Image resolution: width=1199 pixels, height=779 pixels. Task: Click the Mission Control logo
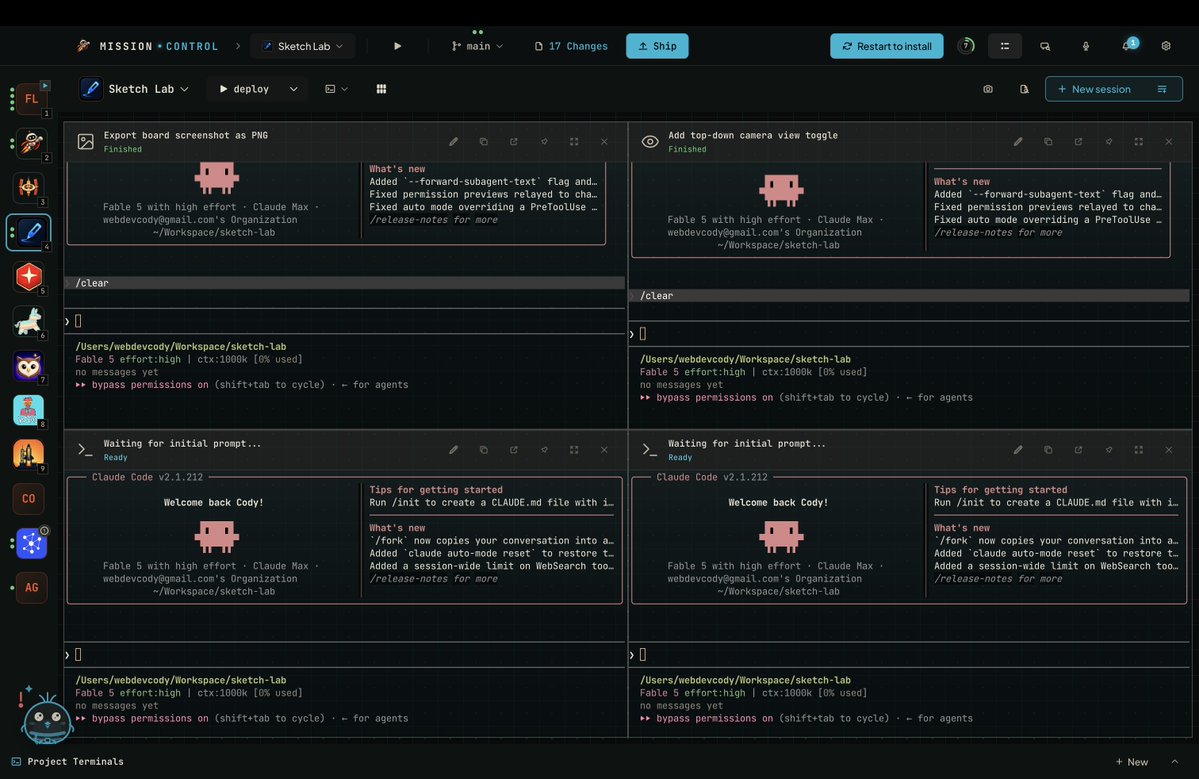point(148,46)
